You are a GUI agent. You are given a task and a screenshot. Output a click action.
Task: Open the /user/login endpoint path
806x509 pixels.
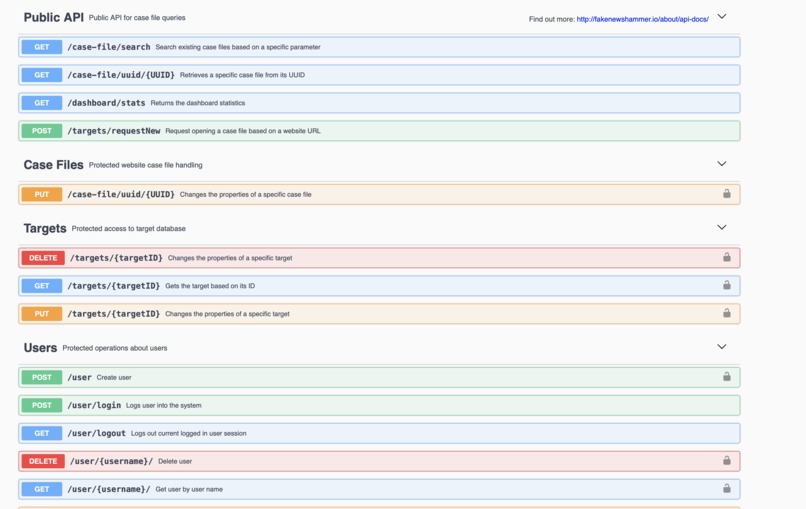point(94,405)
